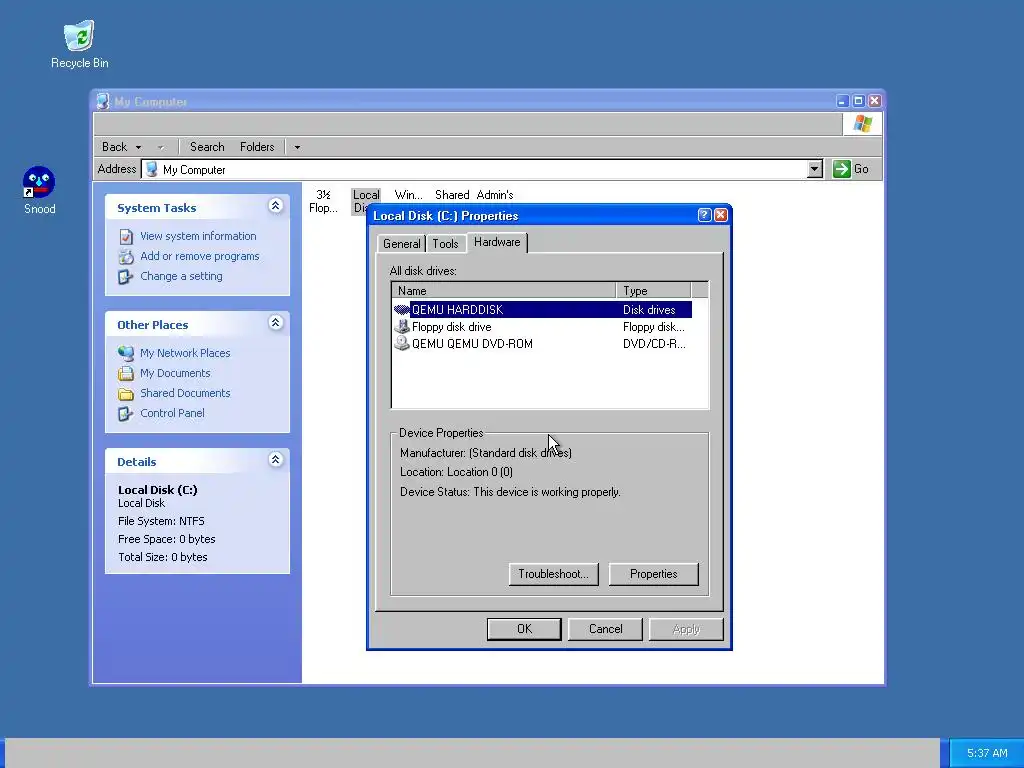Screen dimensions: 1024x768
Task: Open the views dropdown arrow after Folders
Action: [x=297, y=147]
